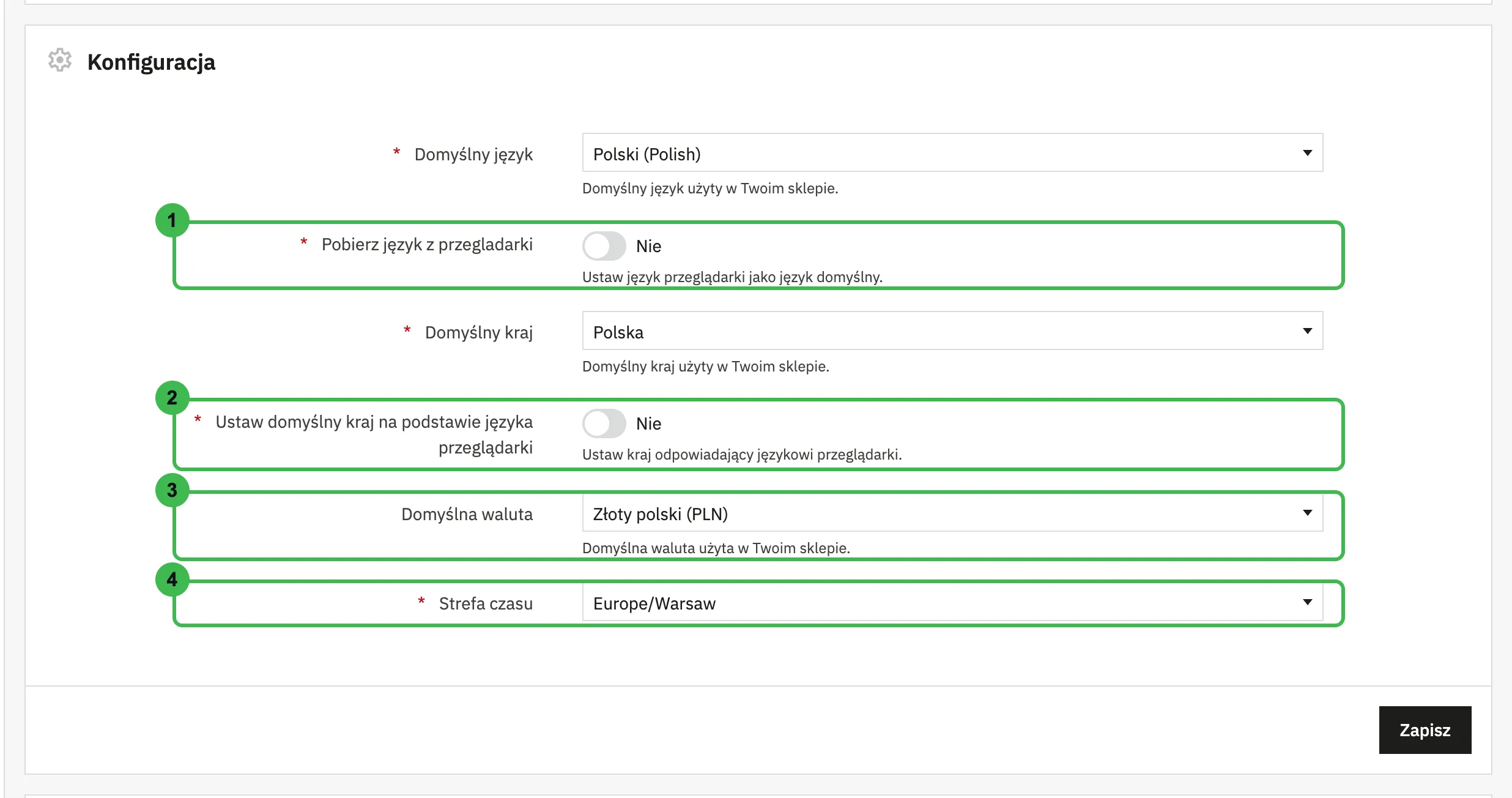
Task: Click 'Domyślny kraj użyty w Twoim sklepie.' hint
Action: coord(705,367)
